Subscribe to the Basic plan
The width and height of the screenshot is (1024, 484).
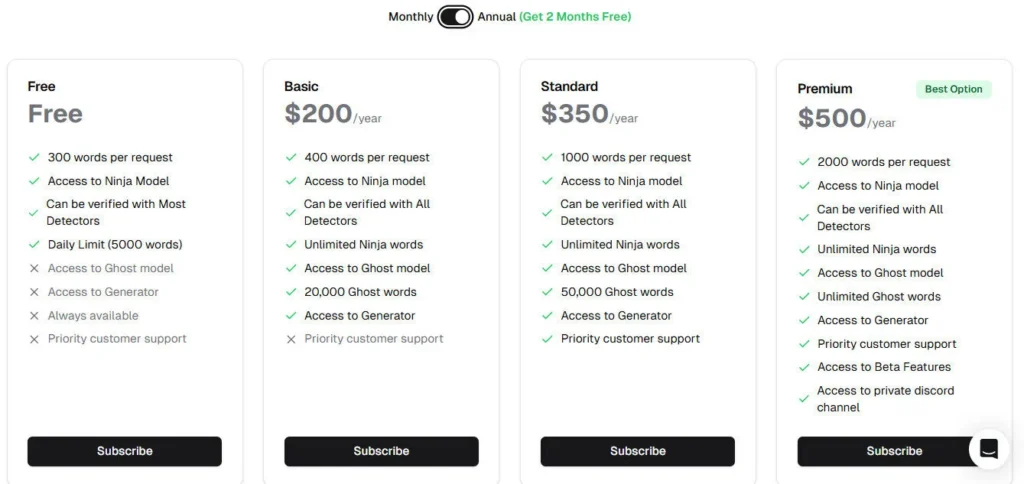[381, 451]
